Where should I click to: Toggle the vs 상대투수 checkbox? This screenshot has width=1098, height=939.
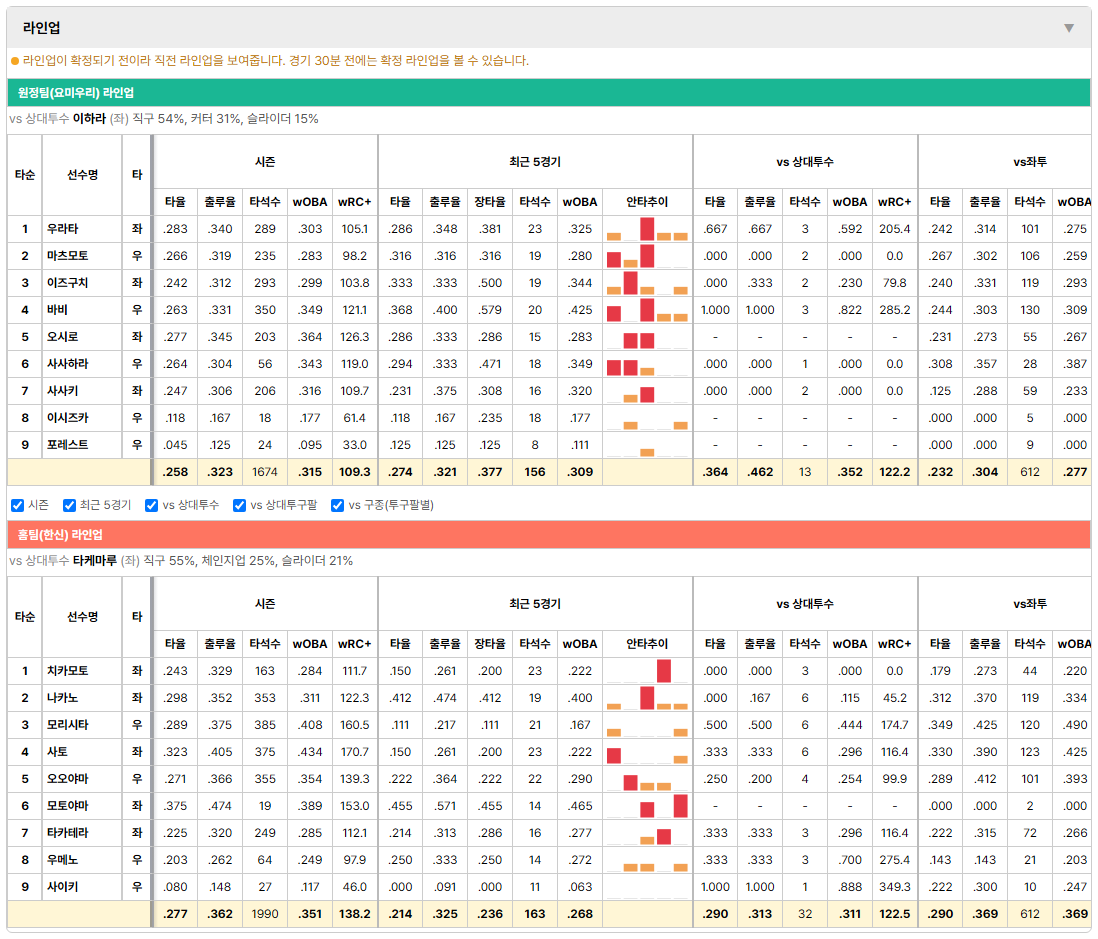[x=151, y=506]
